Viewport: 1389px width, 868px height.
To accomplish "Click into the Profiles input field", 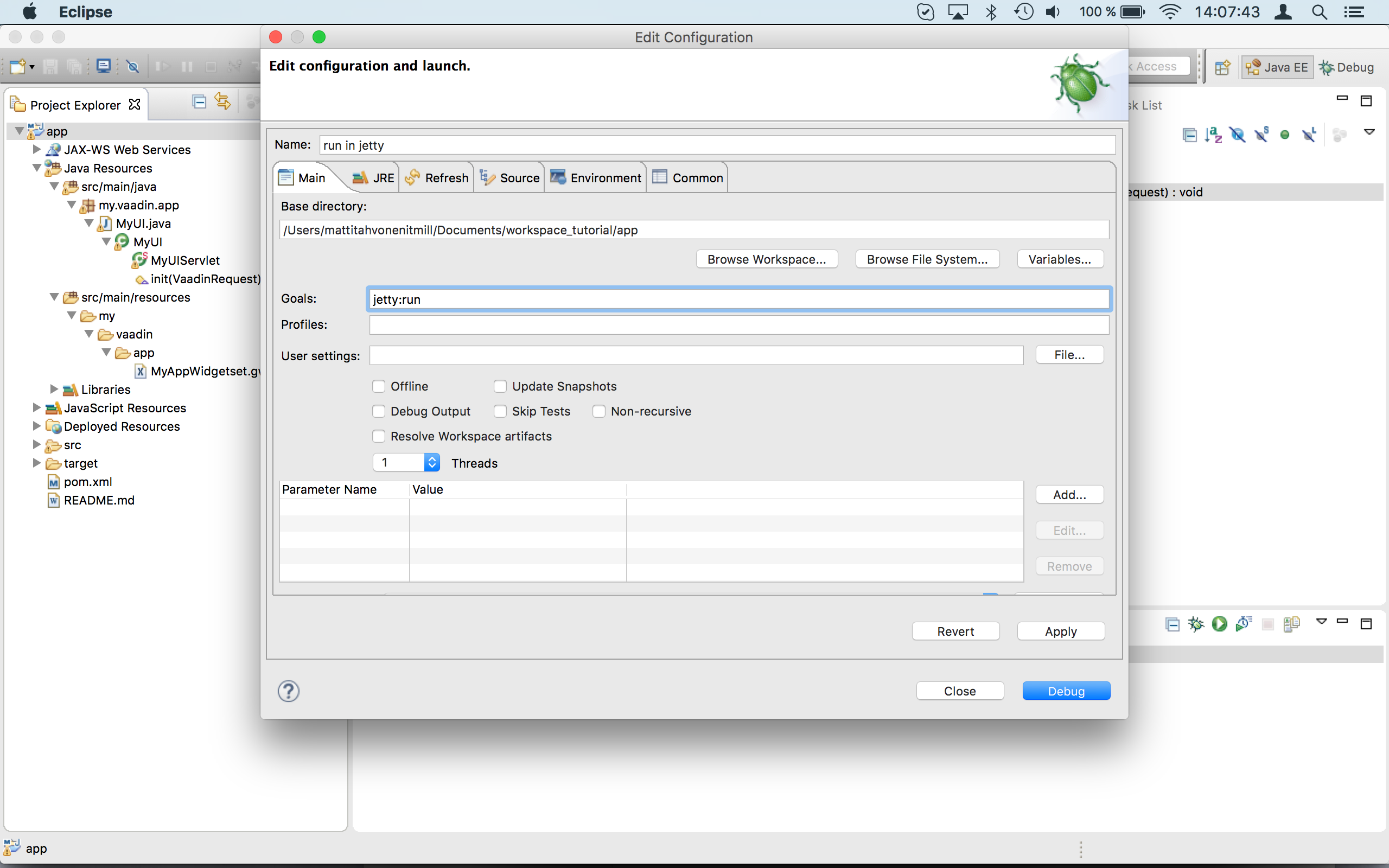I will click(x=740, y=325).
